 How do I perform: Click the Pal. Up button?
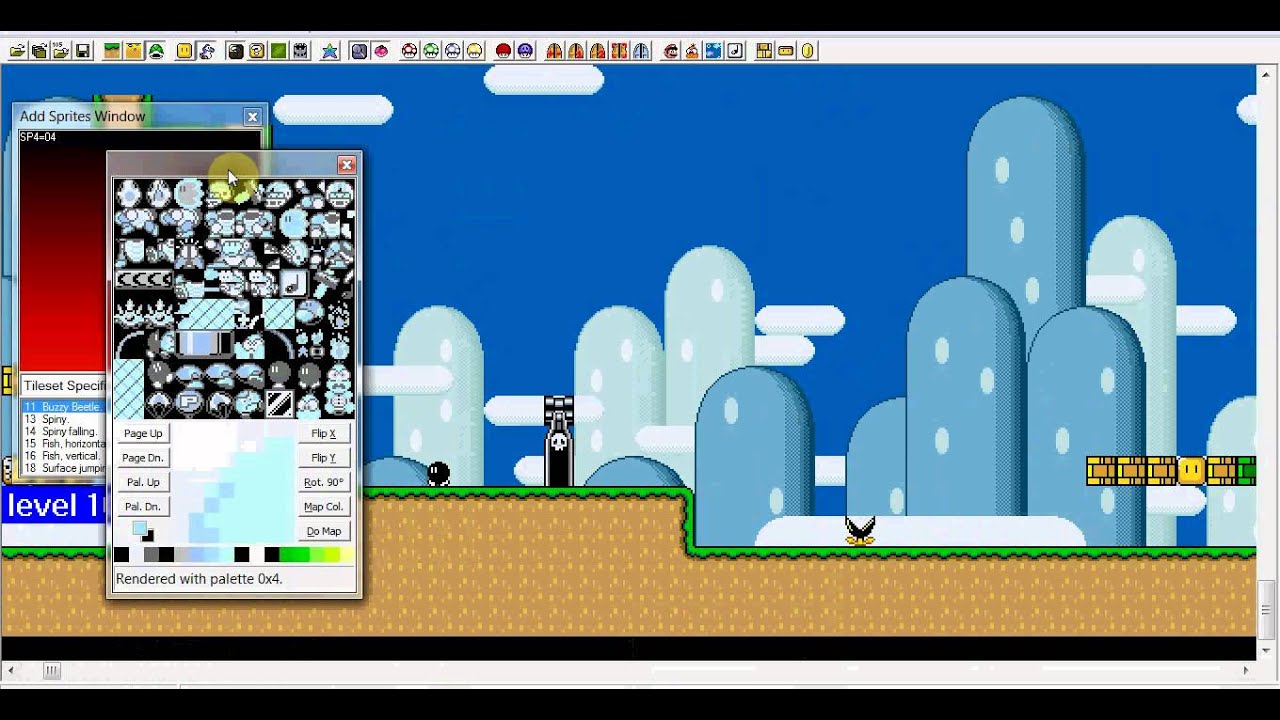143,482
